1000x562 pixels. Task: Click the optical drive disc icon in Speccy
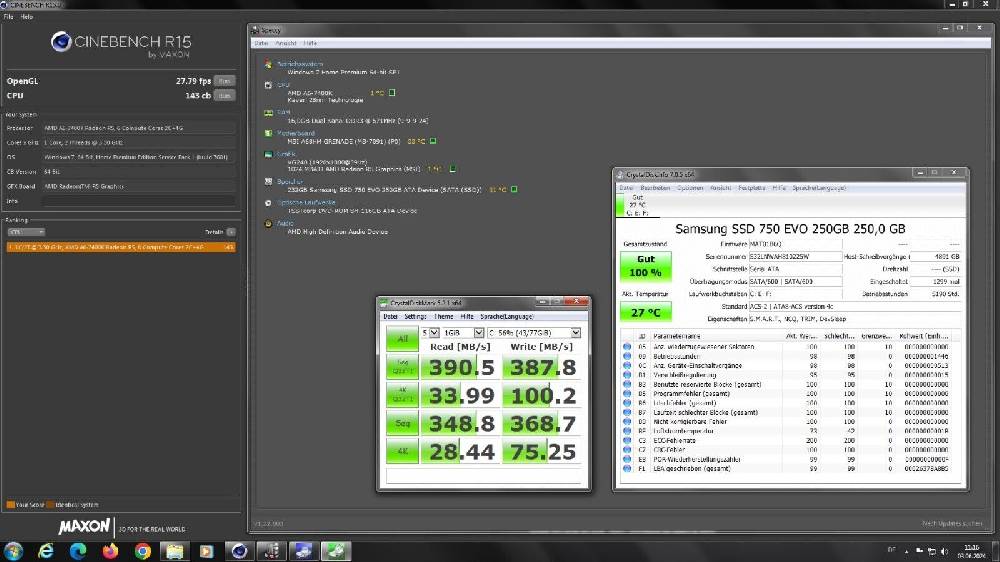(268, 203)
